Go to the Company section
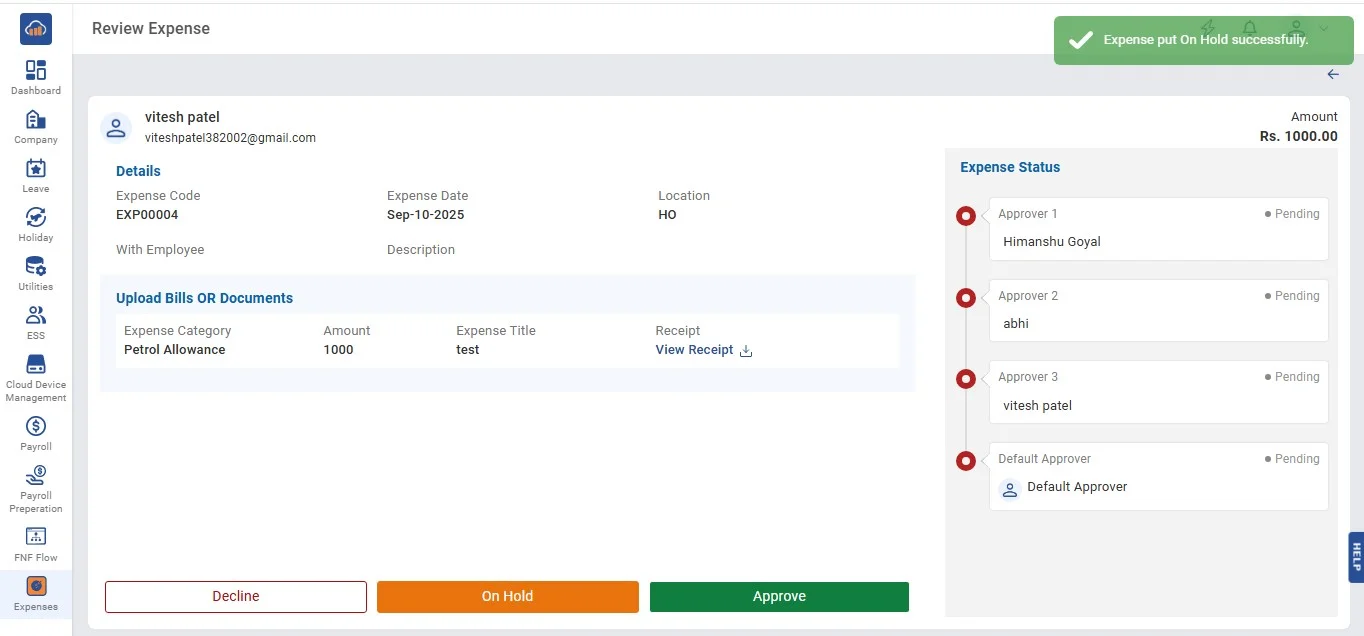Image resolution: width=1364 pixels, height=636 pixels. coord(36,126)
